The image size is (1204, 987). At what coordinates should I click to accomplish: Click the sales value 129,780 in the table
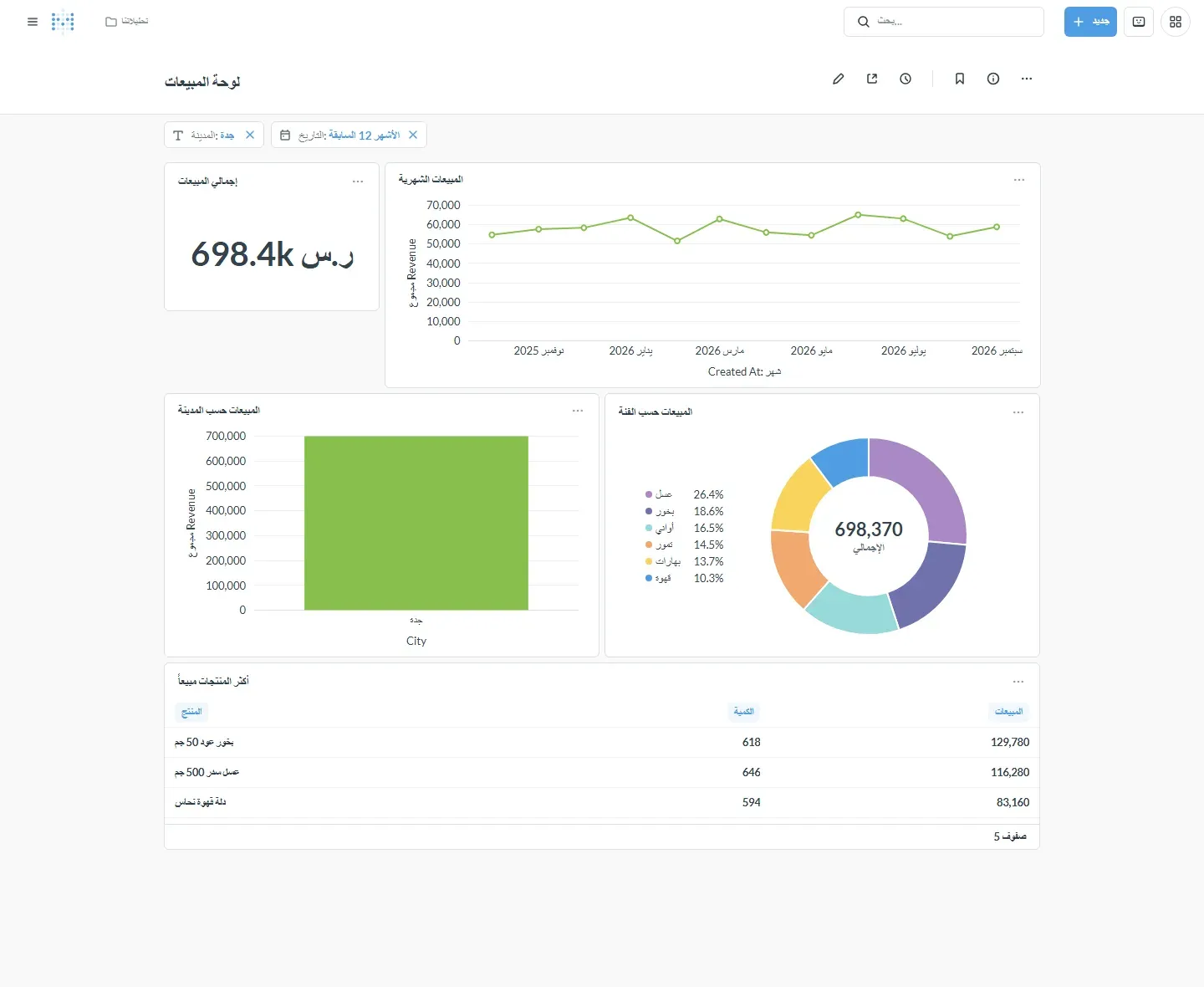(1010, 742)
